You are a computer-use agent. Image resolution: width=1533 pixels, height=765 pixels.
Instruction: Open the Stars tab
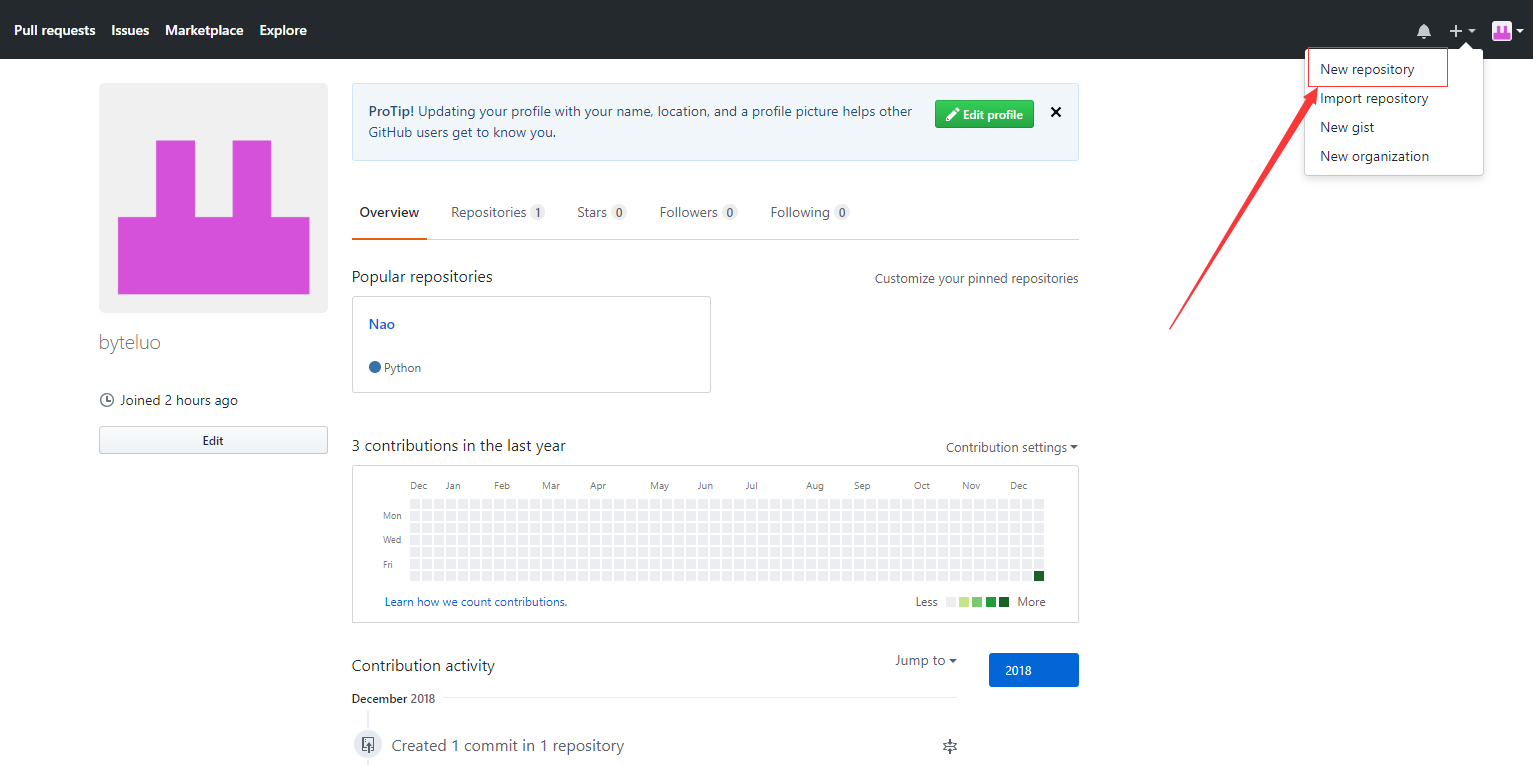click(x=601, y=212)
